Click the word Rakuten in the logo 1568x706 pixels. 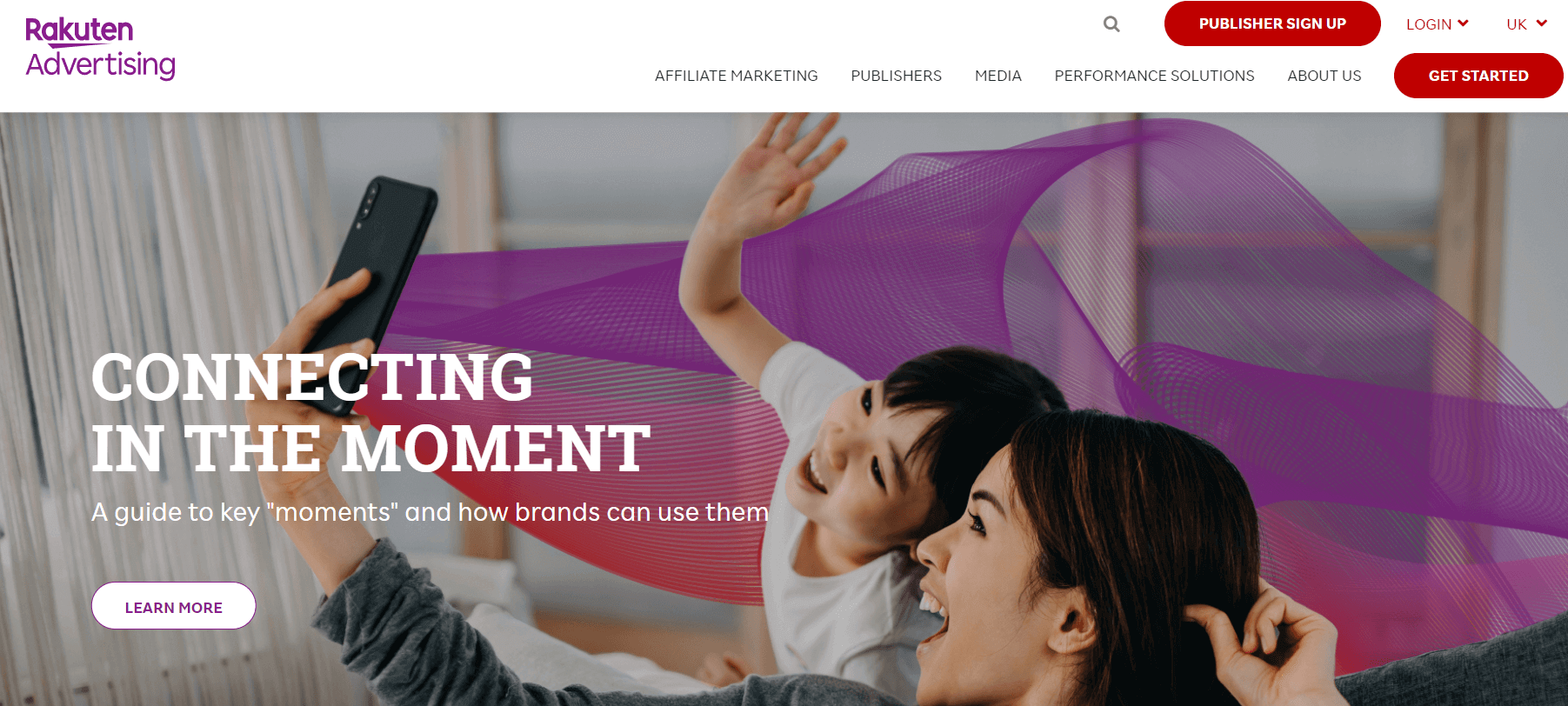(79, 31)
